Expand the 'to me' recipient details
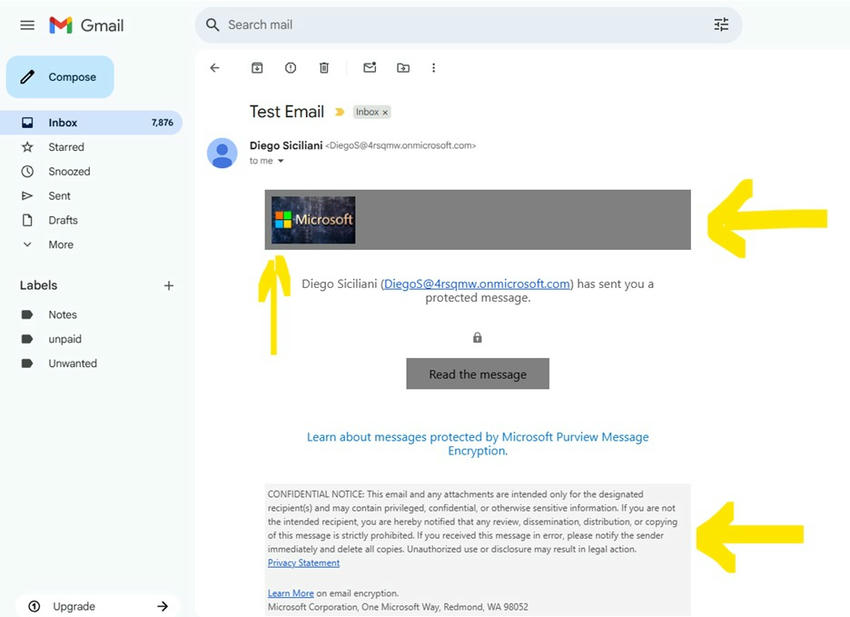 [x=281, y=161]
